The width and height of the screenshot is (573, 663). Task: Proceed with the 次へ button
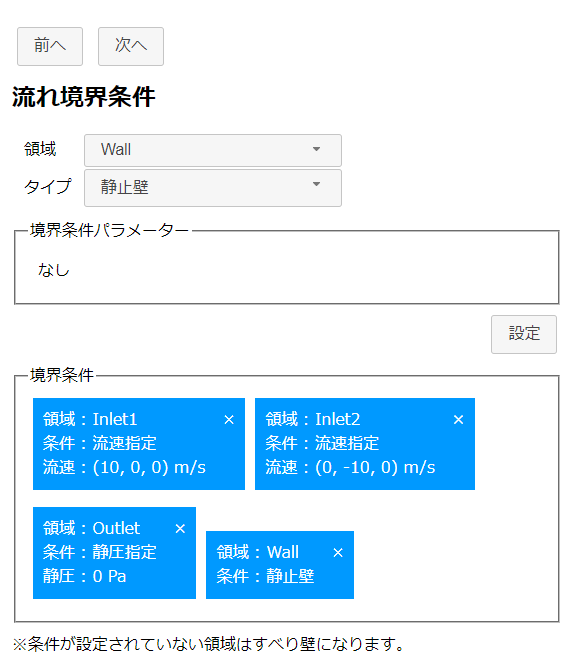[x=131, y=47]
